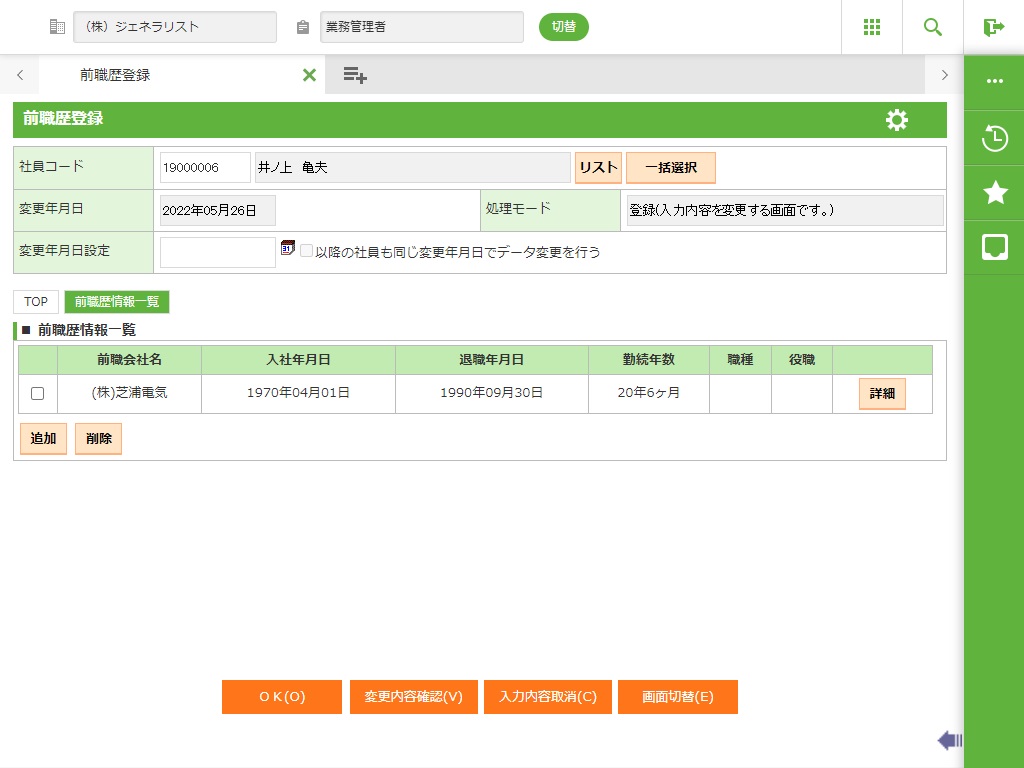This screenshot has width=1024, height=768.
Task: Switch to the TOP tab
Action: (x=36, y=302)
